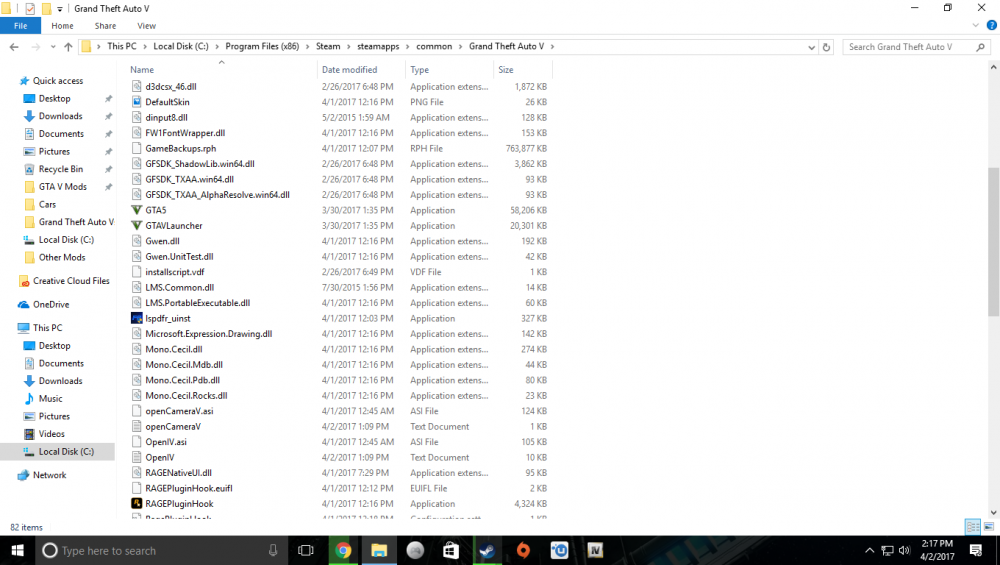Screen dimensions: 1000x565
Task: Click the Type here to search box
Action: coord(161,550)
